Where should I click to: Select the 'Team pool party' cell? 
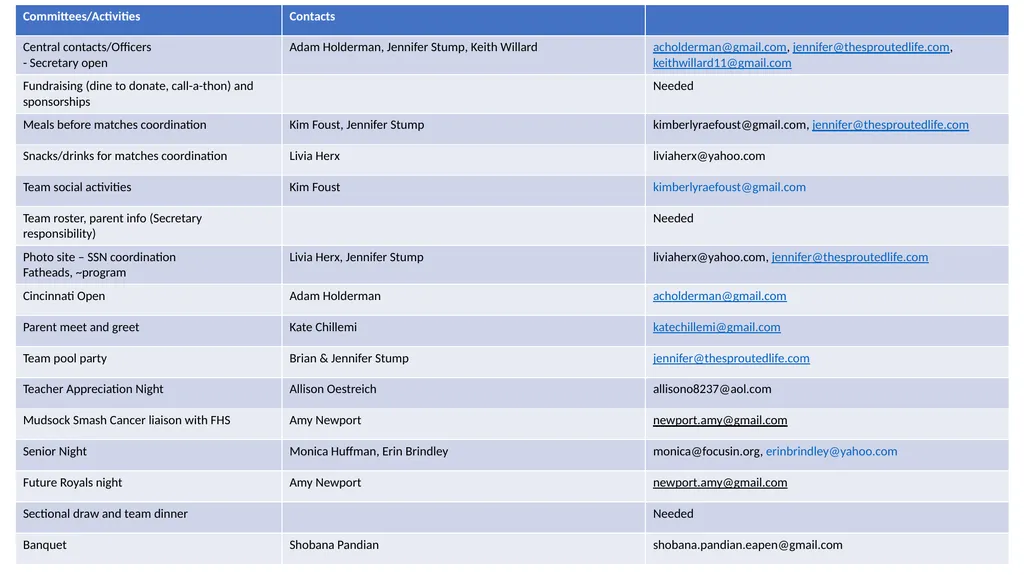click(149, 362)
